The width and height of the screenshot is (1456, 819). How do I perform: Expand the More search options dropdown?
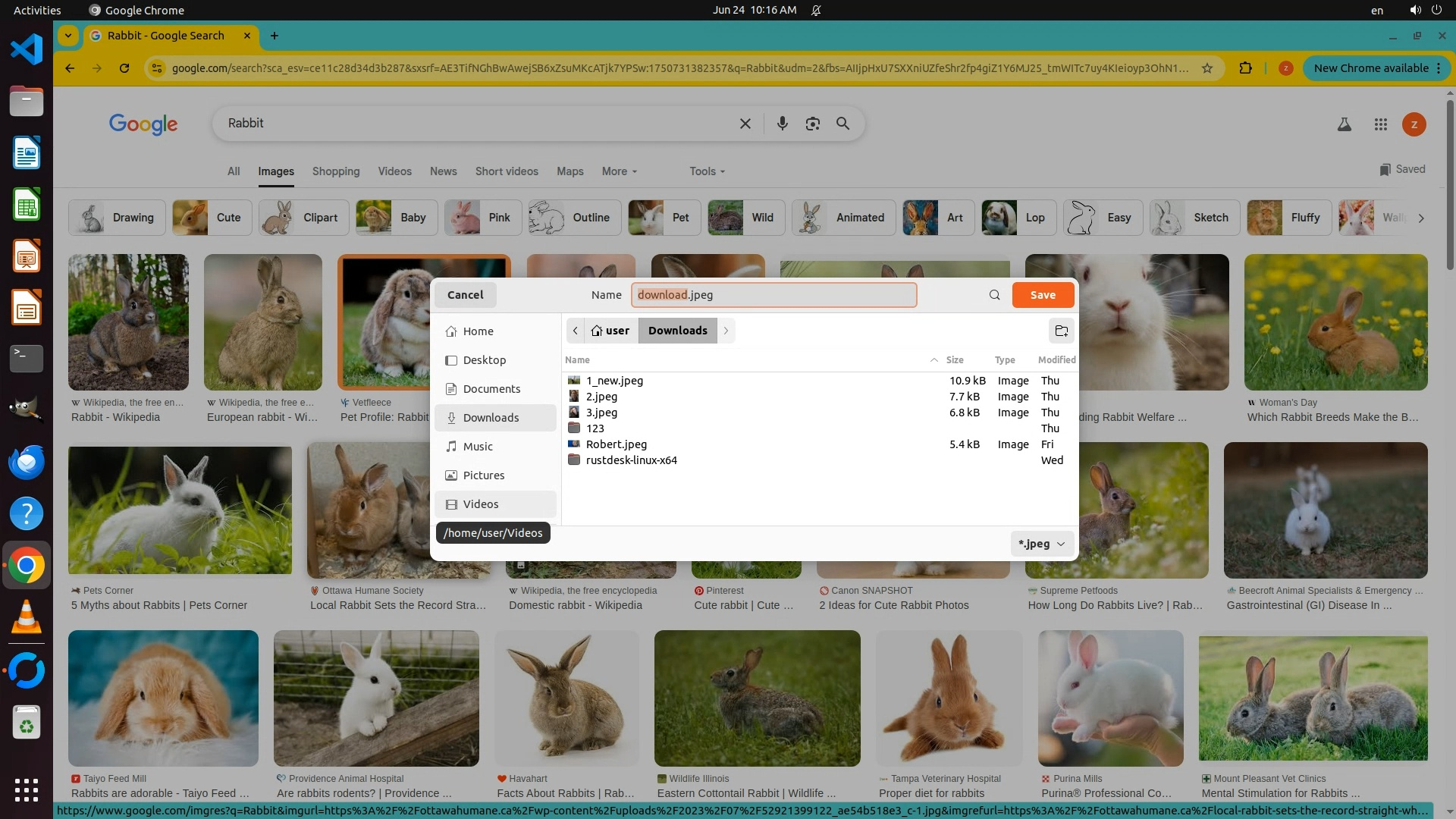[619, 171]
